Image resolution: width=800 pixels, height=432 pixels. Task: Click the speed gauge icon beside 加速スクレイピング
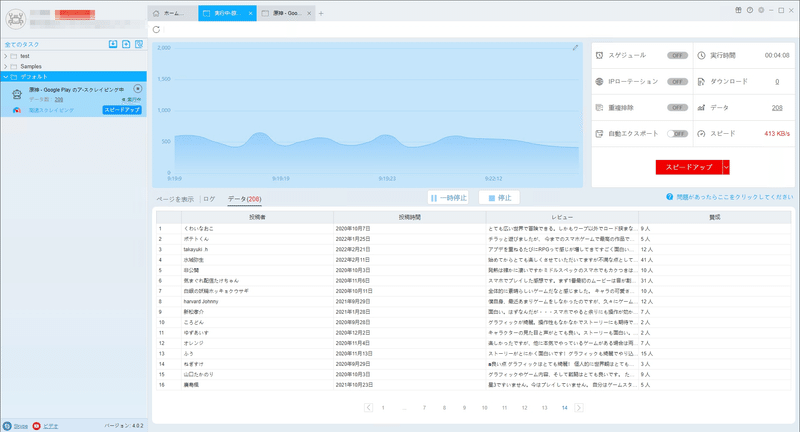pos(17,110)
